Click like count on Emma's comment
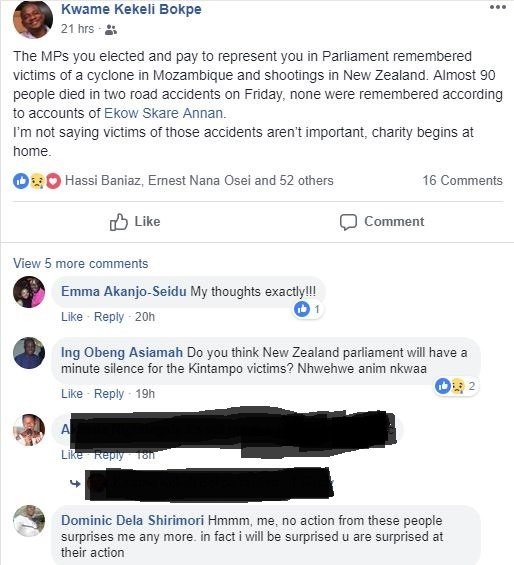Image resolution: width=514 pixels, height=565 pixels. click(x=307, y=309)
